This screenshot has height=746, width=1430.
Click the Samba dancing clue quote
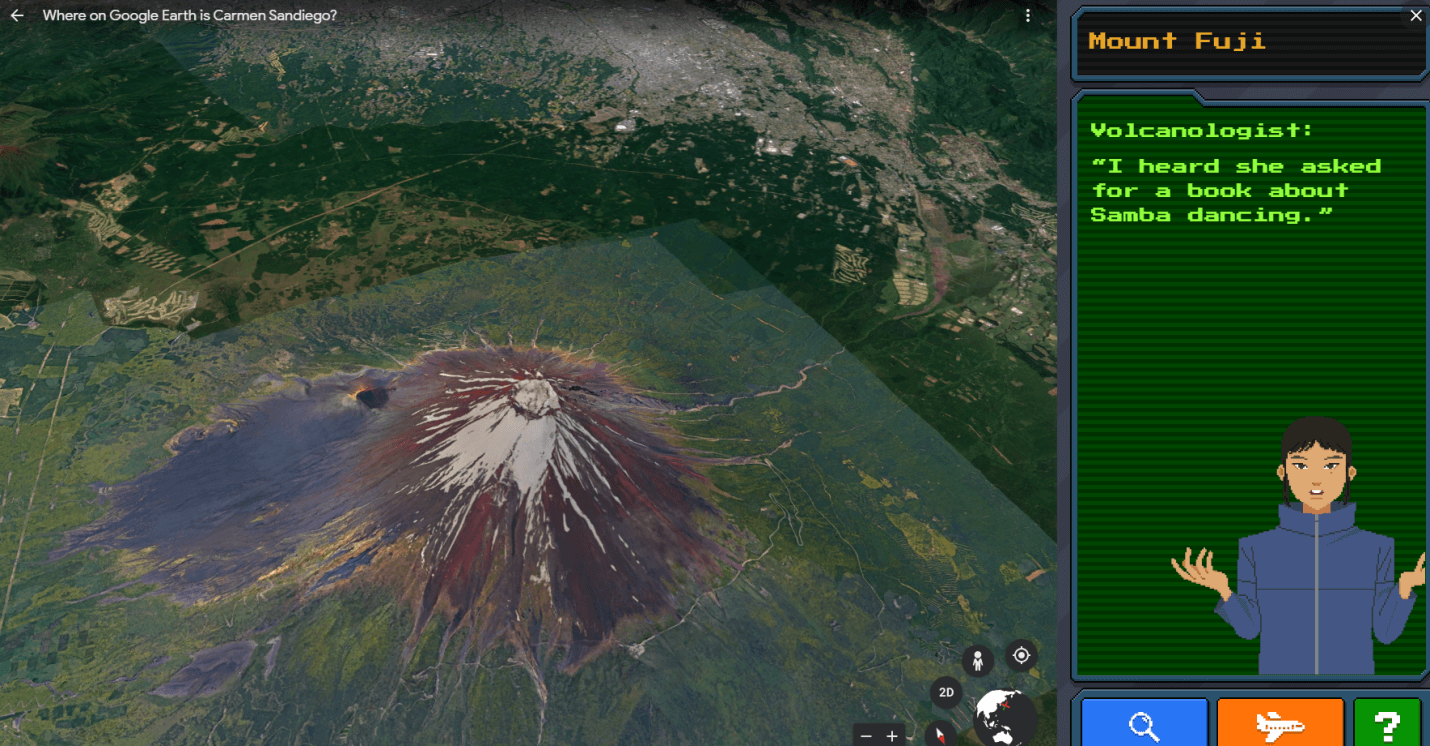[x=1236, y=190]
